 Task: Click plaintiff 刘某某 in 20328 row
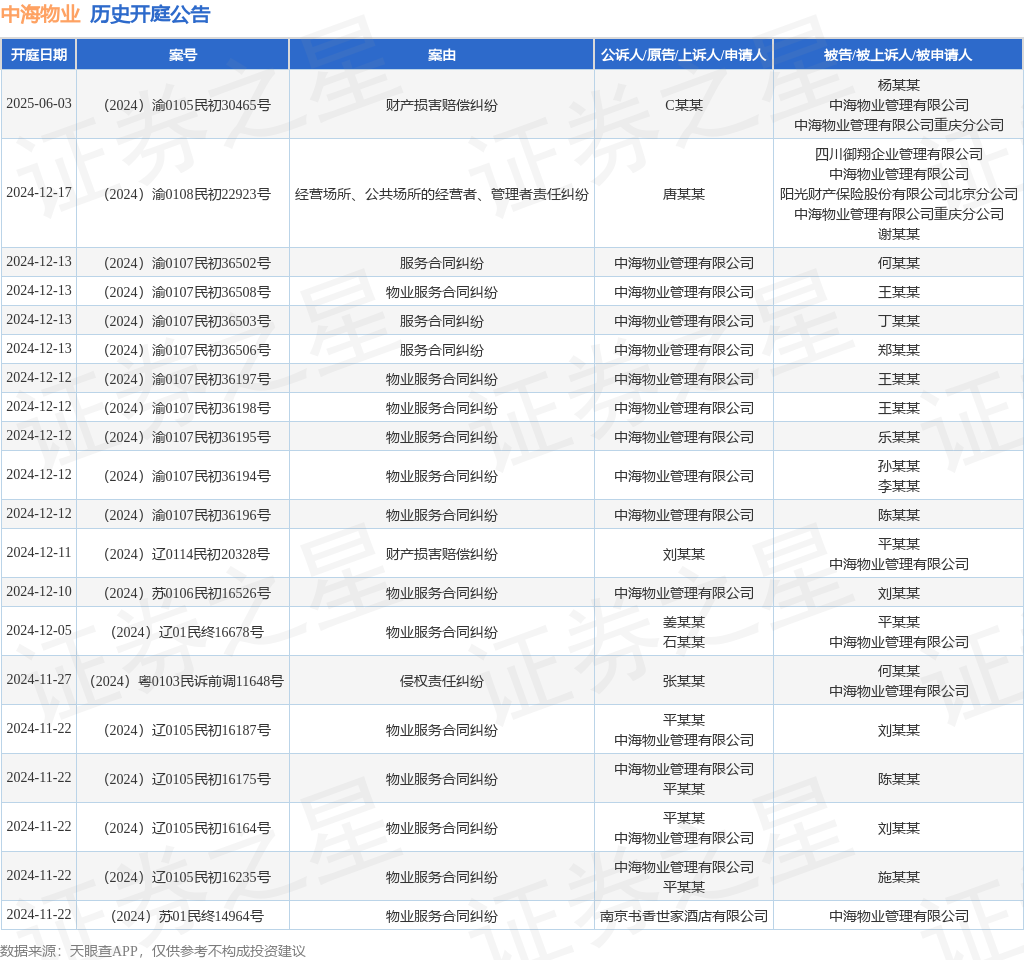pyautogui.click(x=683, y=554)
